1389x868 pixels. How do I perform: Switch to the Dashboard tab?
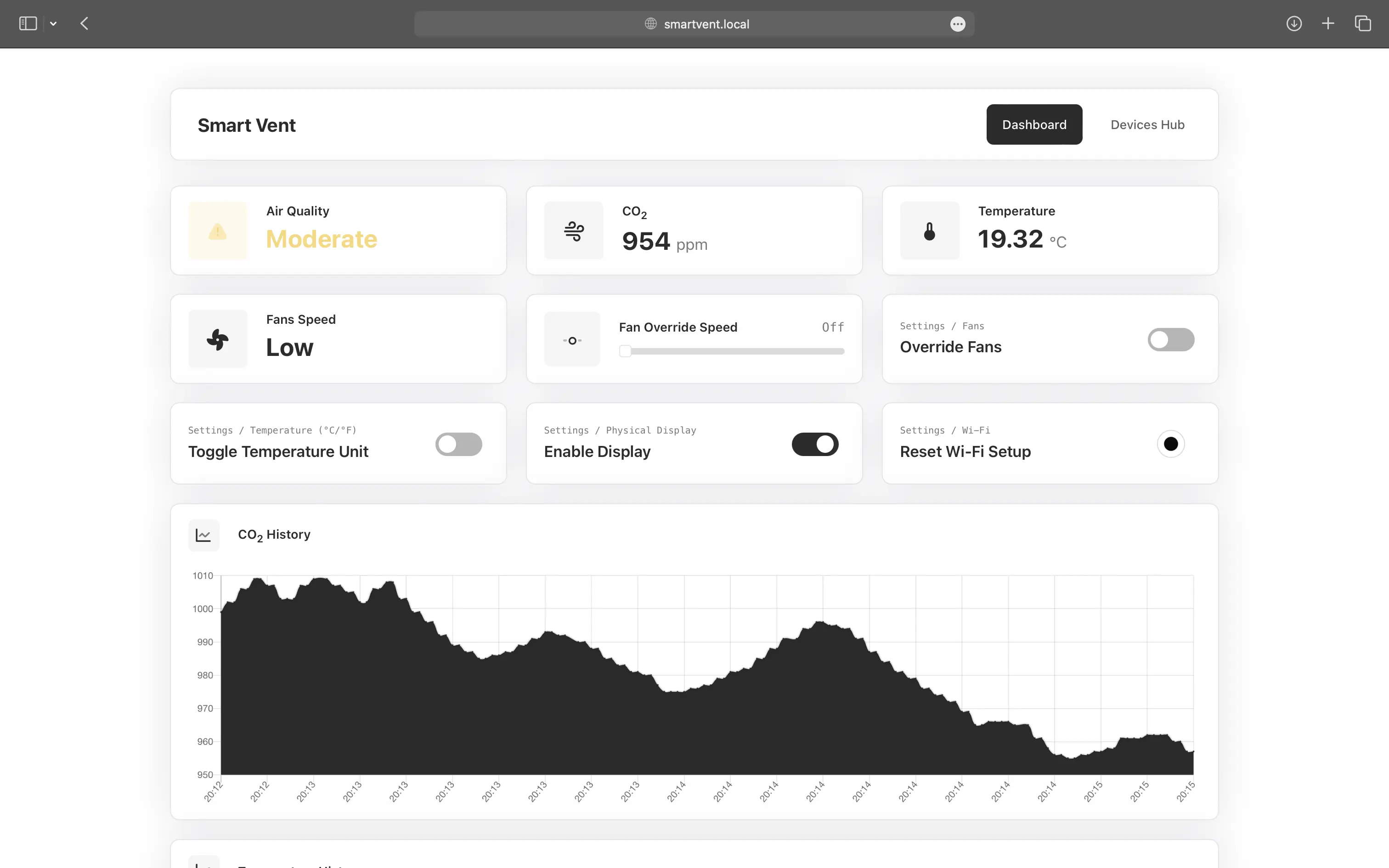point(1034,124)
